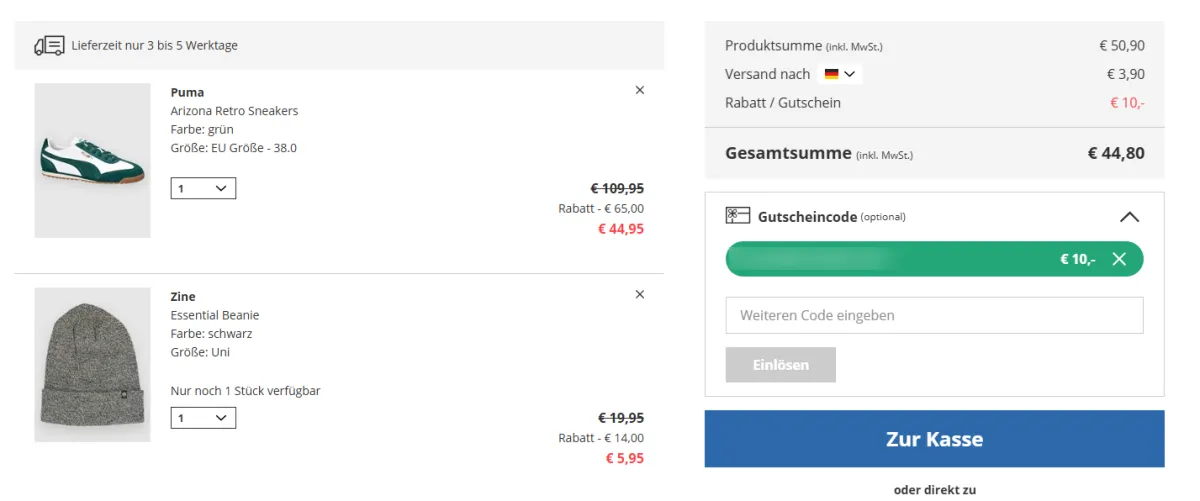This screenshot has height=501, width=1200.
Task: Click the voucher coupon icon beside Gutscheincode
Action: (738, 216)
